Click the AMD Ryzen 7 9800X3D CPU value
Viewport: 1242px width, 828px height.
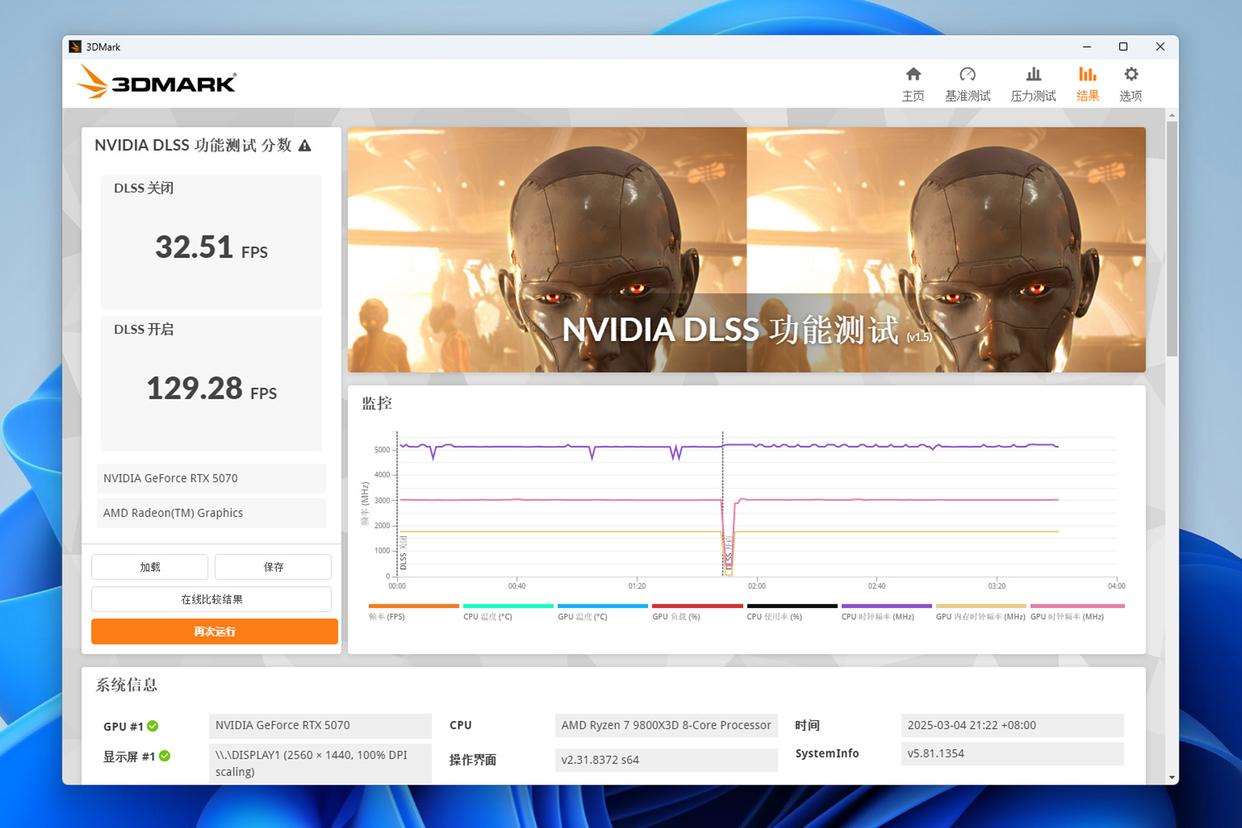click(x=666, y=725)
